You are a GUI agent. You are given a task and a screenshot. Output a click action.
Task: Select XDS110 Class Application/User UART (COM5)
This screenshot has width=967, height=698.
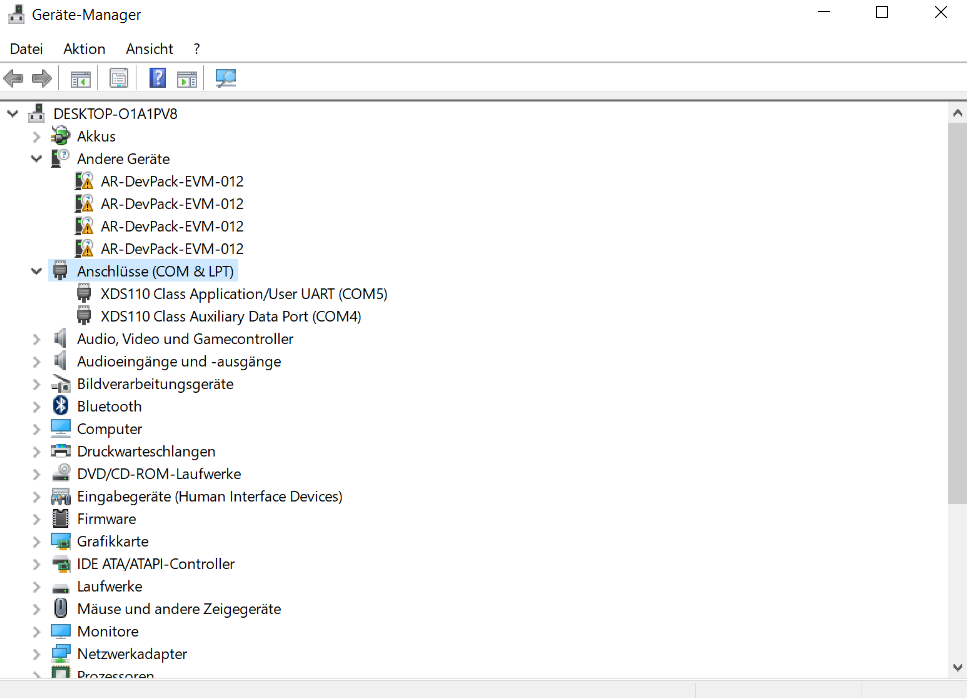(244, 294)
